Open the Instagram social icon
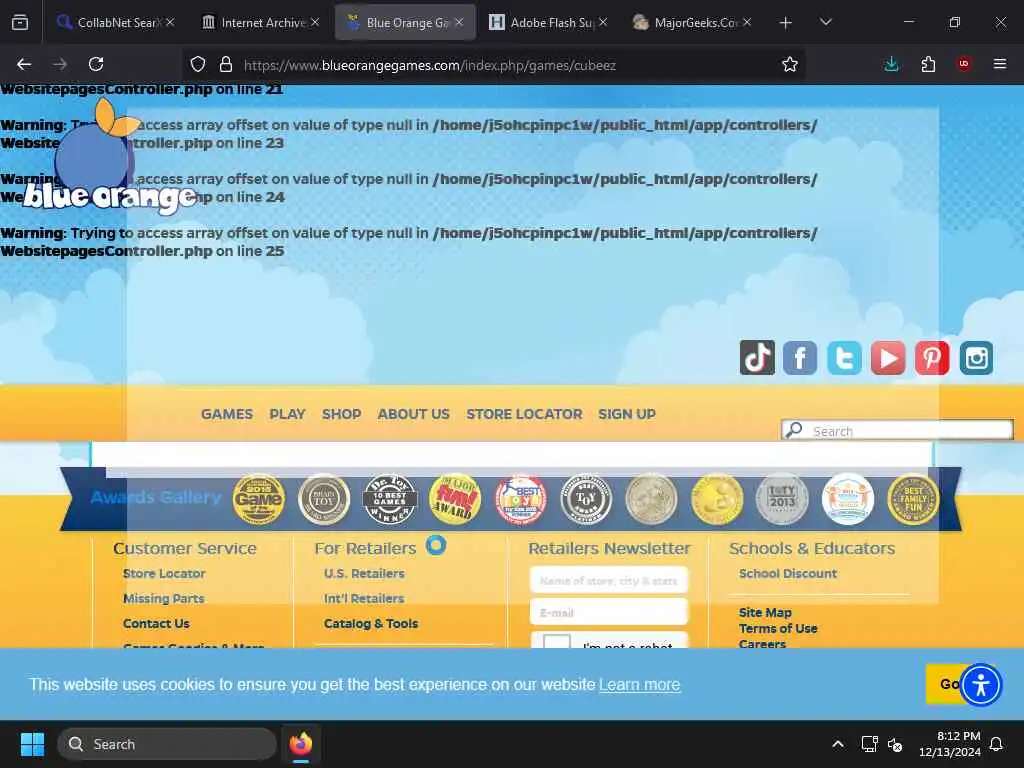The width and height of the screenshot is (1024, 768). coord(976,357)
